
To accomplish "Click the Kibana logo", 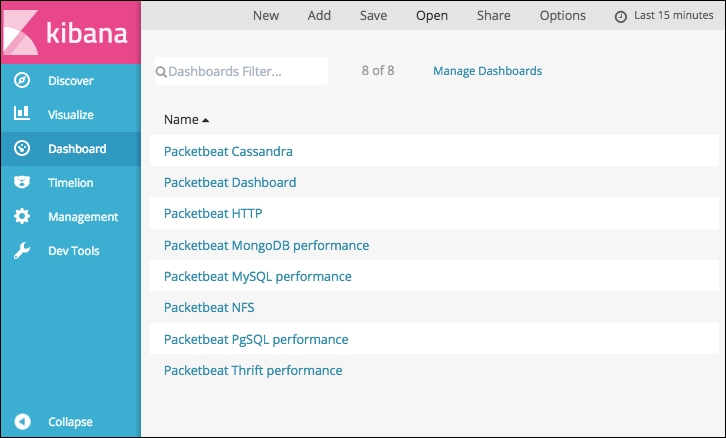I will [x=70, y=32].
